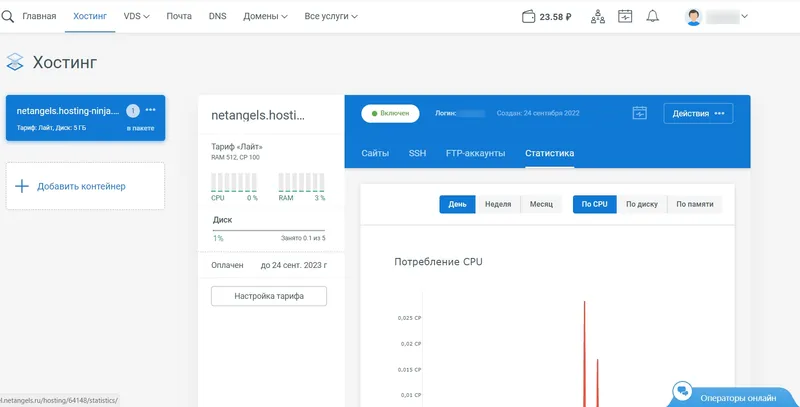Go to Главная in the top menu
800x407 pixels.
coord(39,16)
